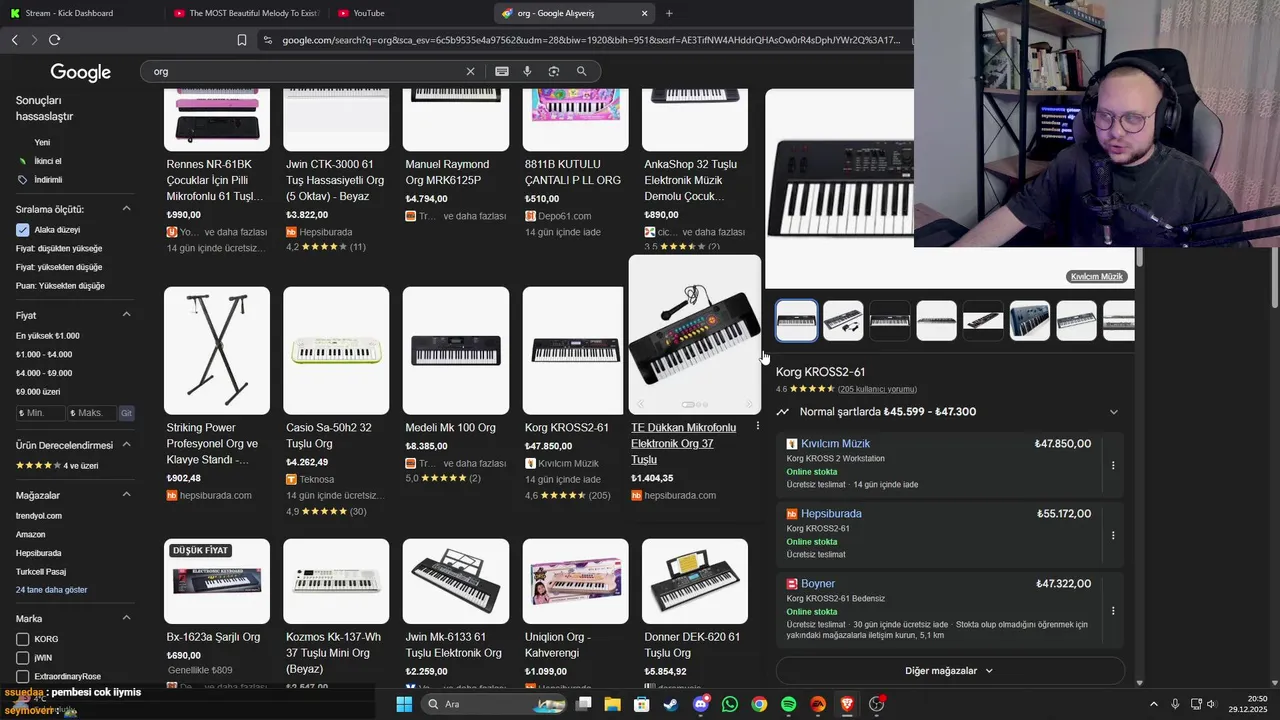Go back to the previous page
The height and width of the screenshot is (720, 1280).
pos(14,40)
